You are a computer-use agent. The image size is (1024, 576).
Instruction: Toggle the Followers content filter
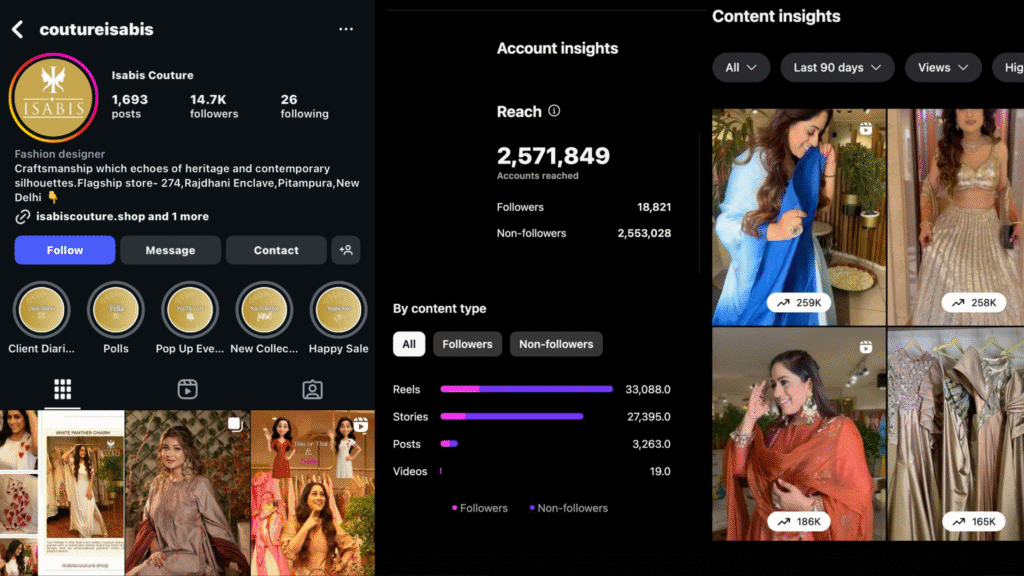[467, 344]
